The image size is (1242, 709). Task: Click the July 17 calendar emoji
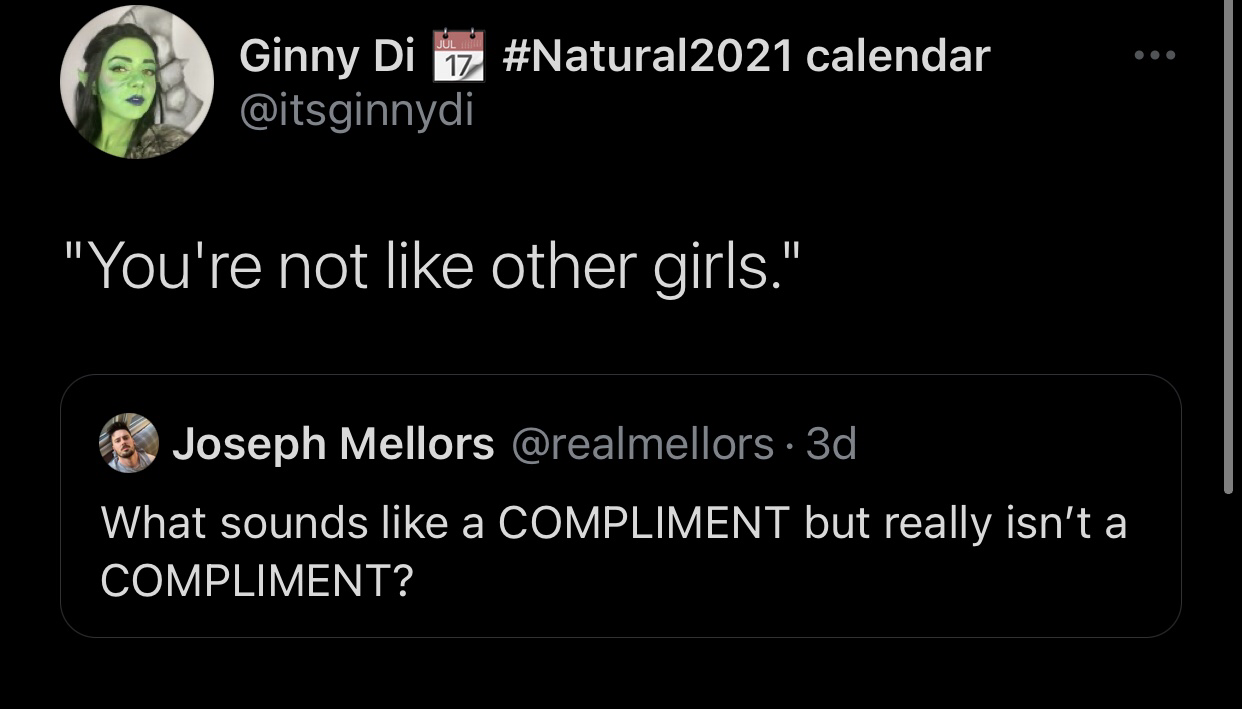pyautogui.click(x=458, y=56)
